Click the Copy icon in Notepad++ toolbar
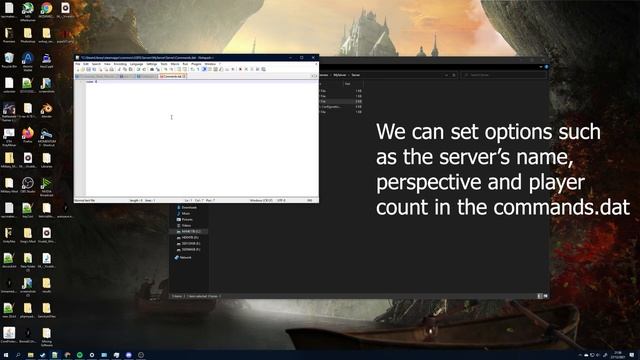The height and width of the screenshot is (360, 640). [125, 69]
